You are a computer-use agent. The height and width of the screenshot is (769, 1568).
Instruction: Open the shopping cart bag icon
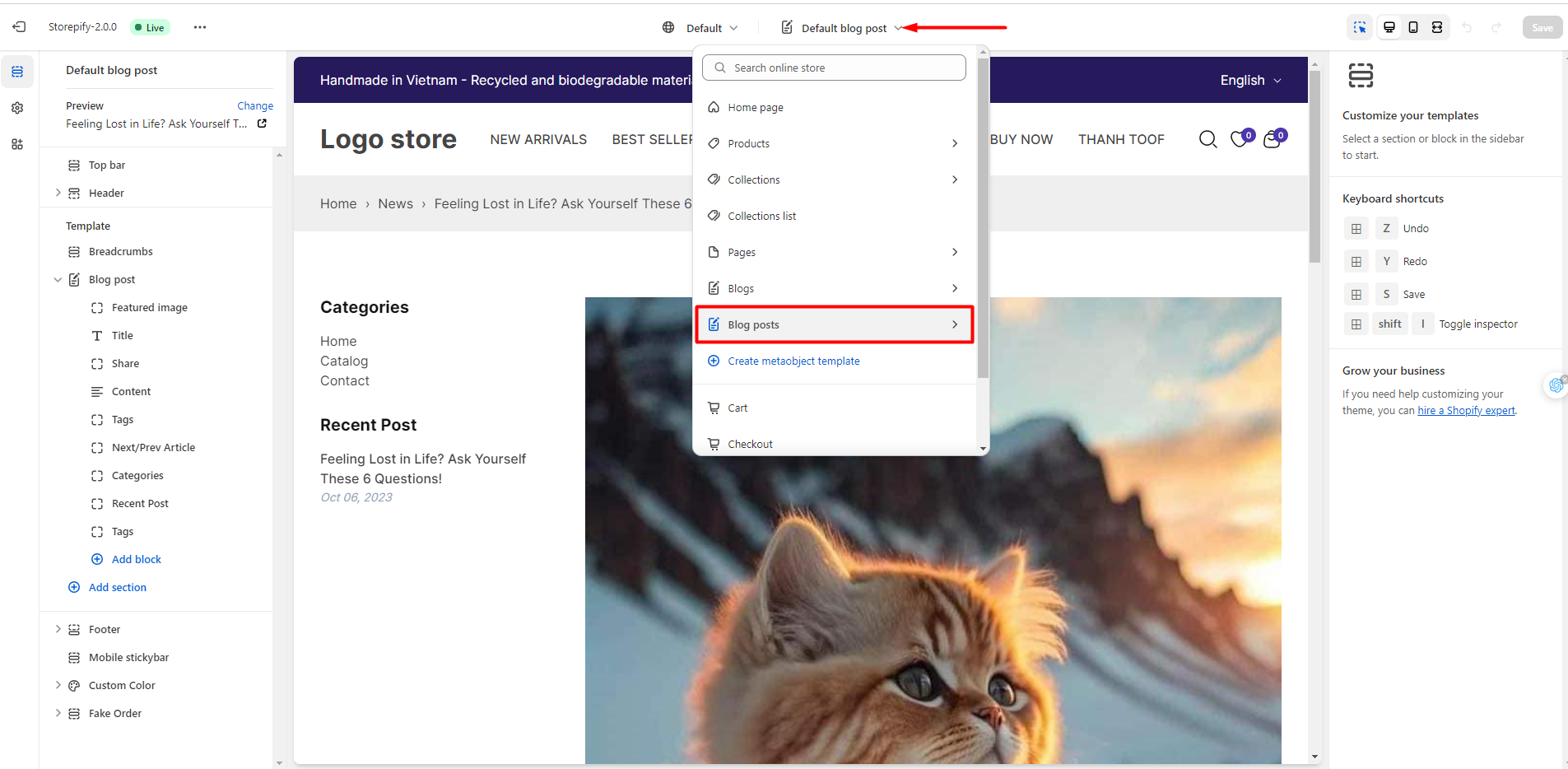coord(1274,138)
